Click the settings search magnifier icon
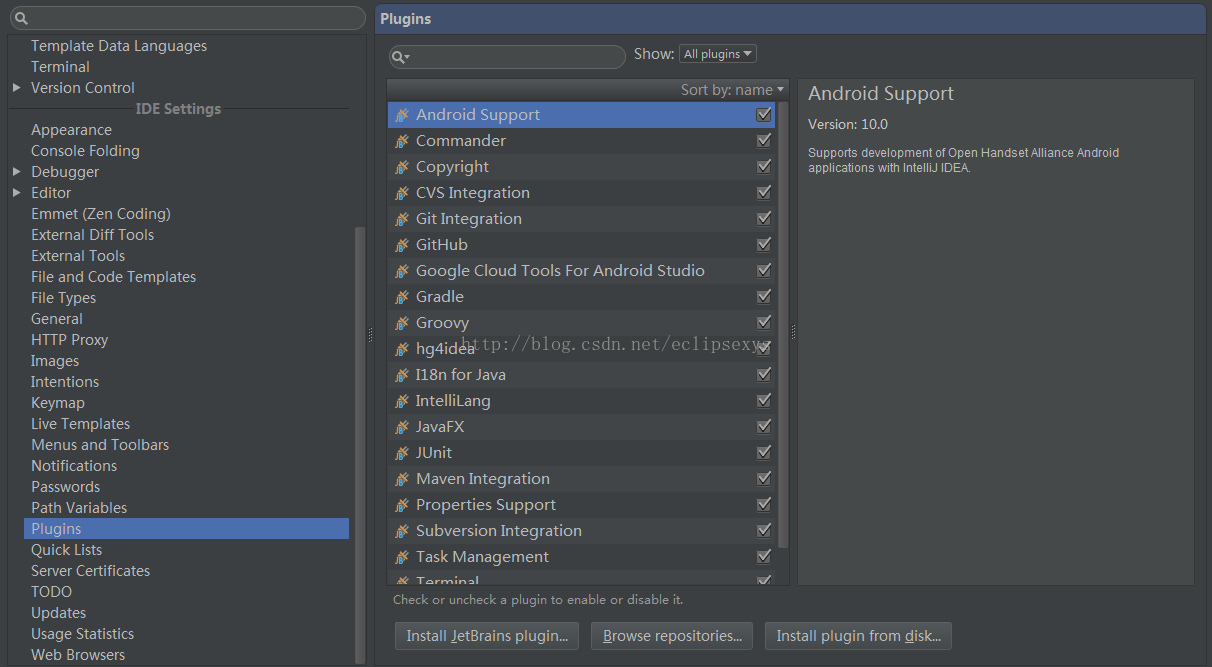The height and width of the screenshot is (667, 1212). (20, 18)
